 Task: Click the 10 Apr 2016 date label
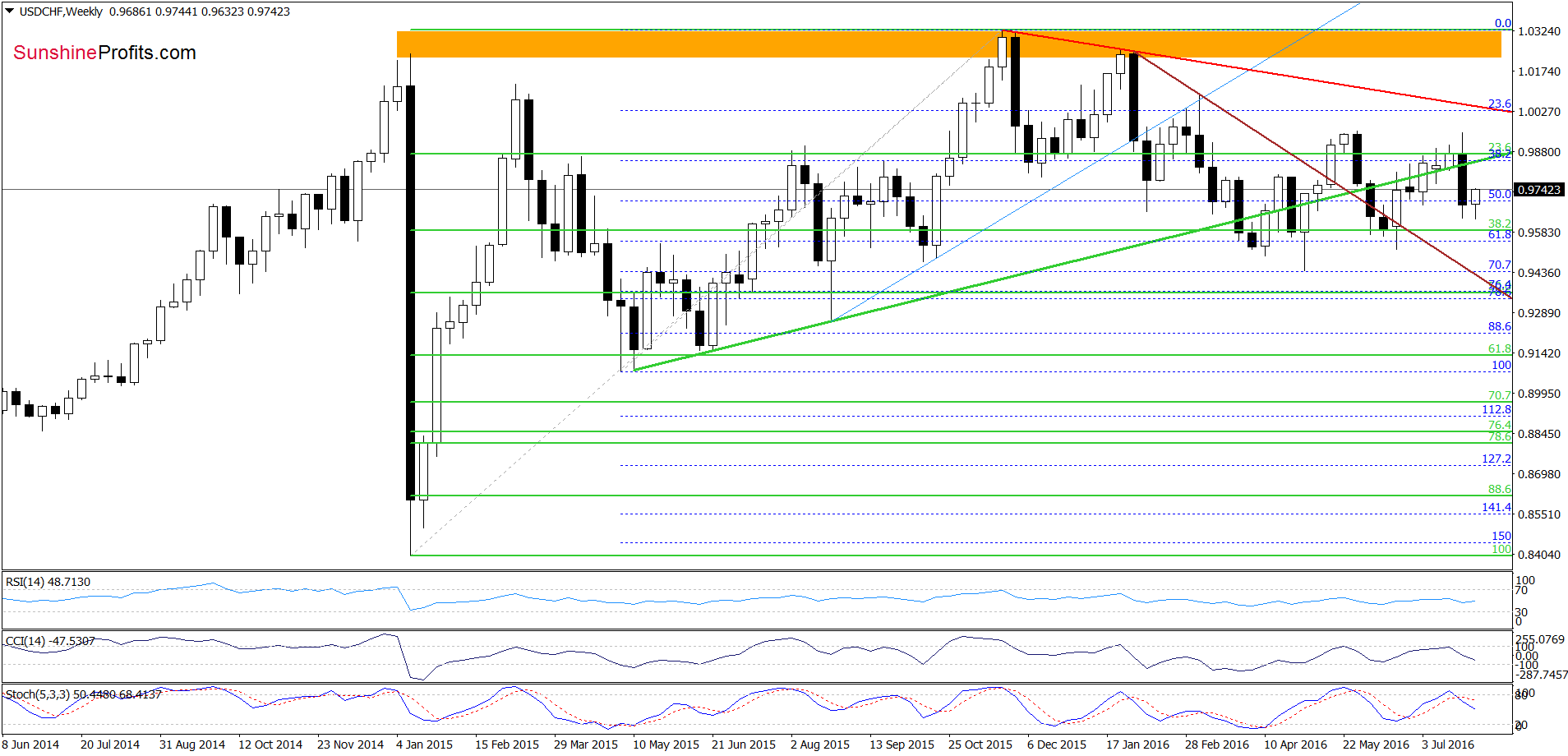(1295, 744)
